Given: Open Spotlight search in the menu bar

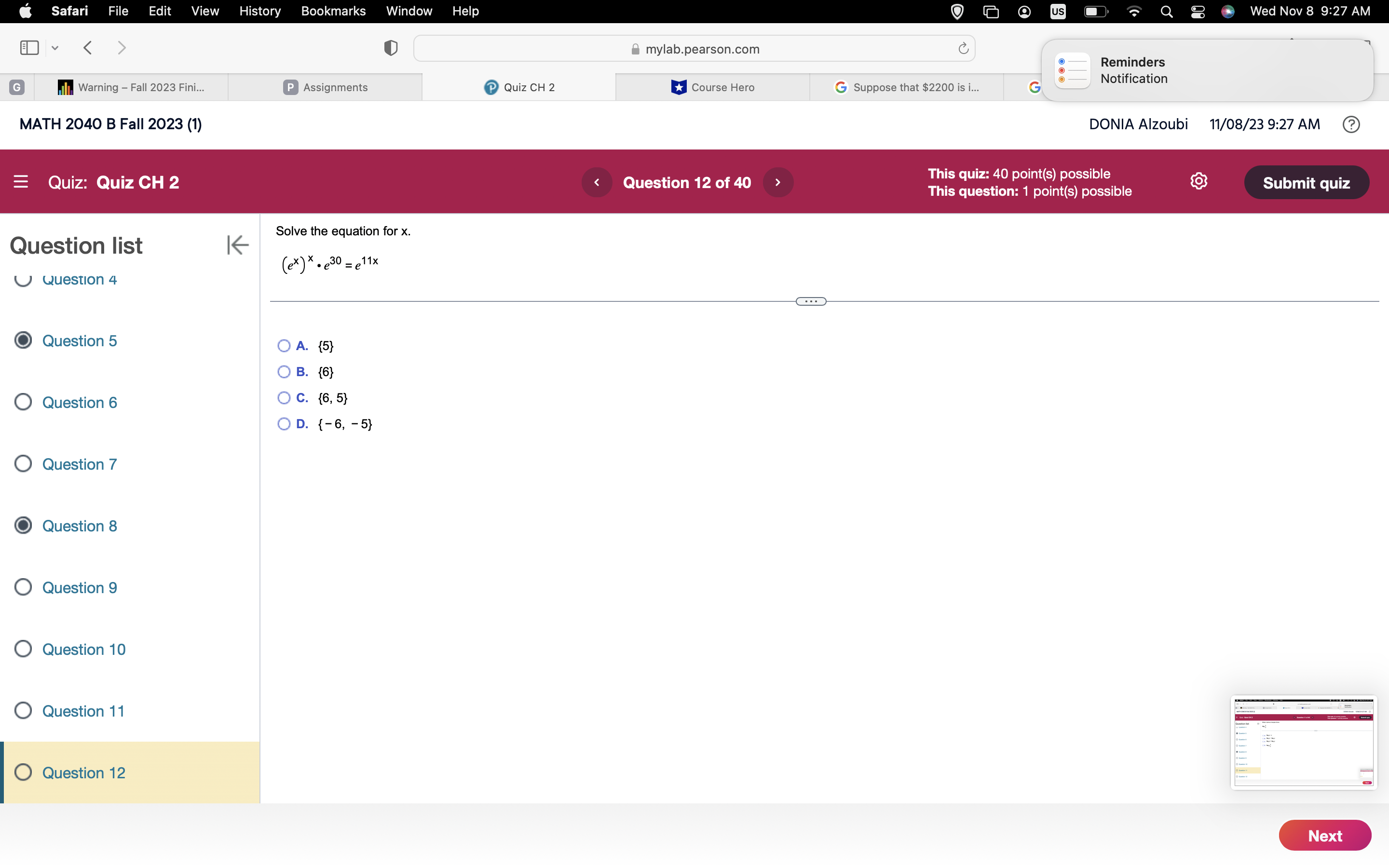Looking at the screenshot, I should [x=1166, y=11].
